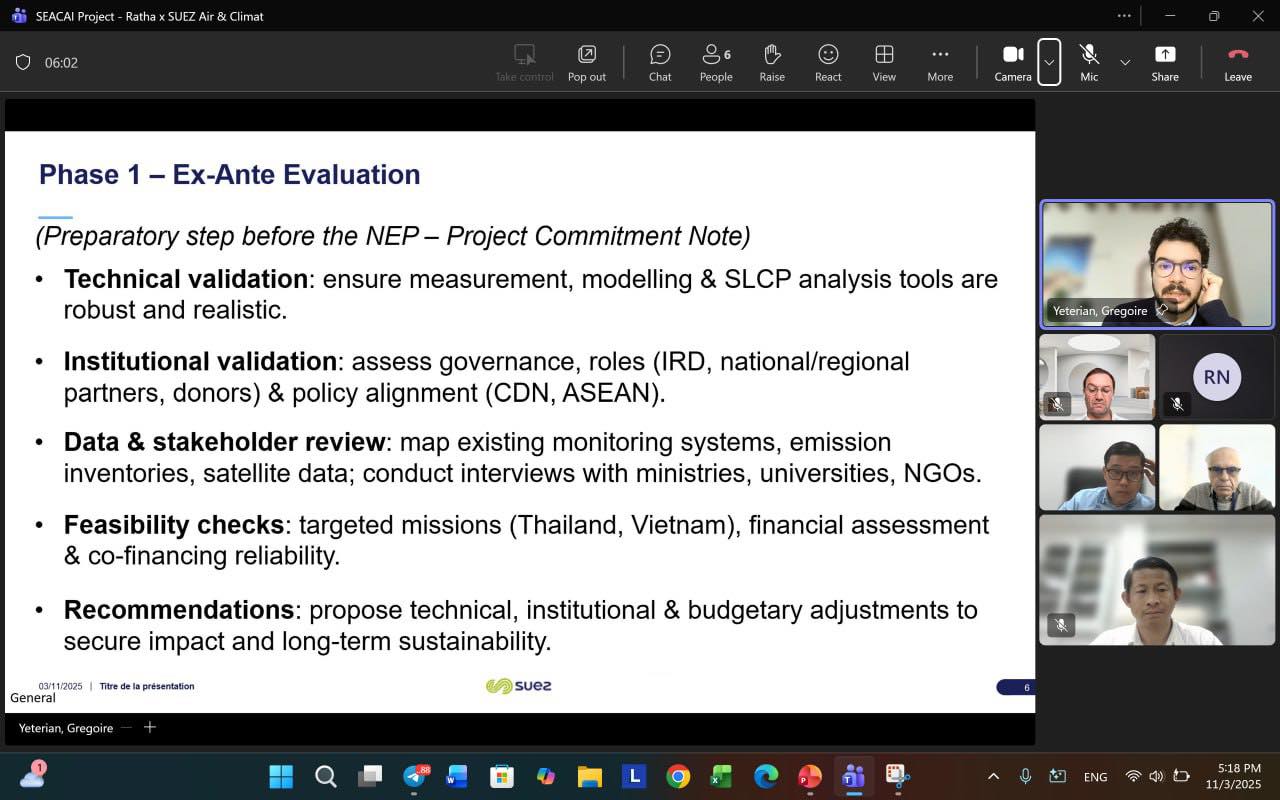Select the RN participant avatar tile

(1216, 377)
